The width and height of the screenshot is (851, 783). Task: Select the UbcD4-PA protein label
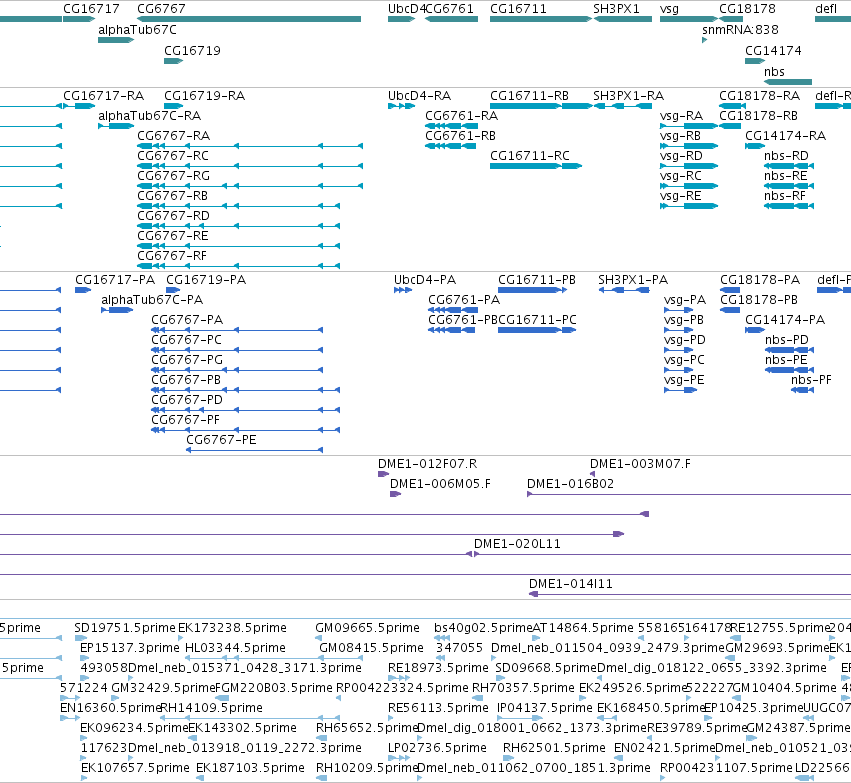pyautogui.click(x=424, y=279)
